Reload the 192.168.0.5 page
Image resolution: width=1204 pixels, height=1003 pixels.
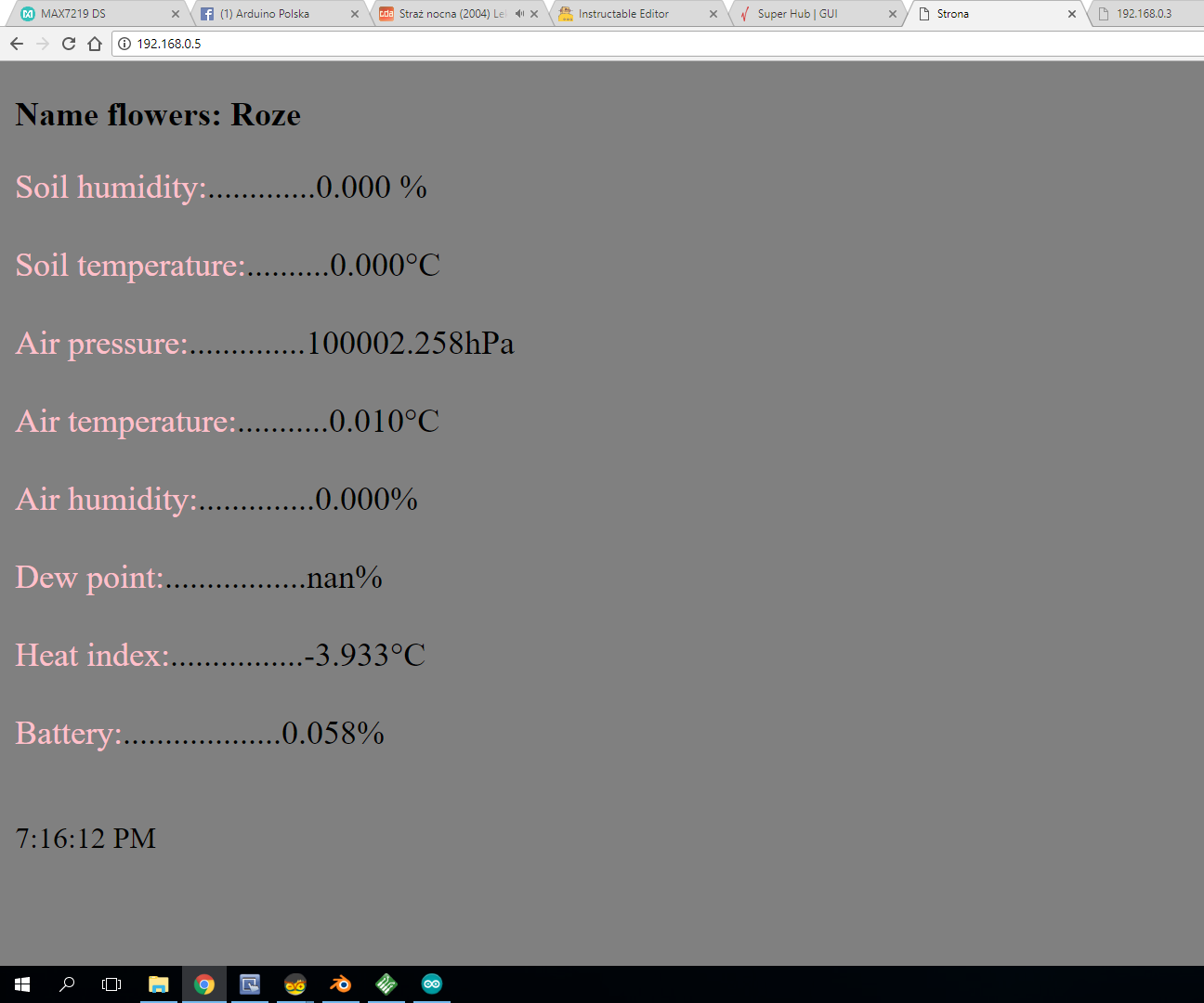[x=69, y=44]
